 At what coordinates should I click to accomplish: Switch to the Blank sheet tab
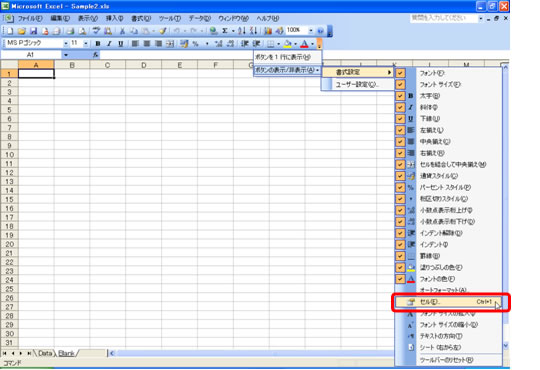click(66, 353)
